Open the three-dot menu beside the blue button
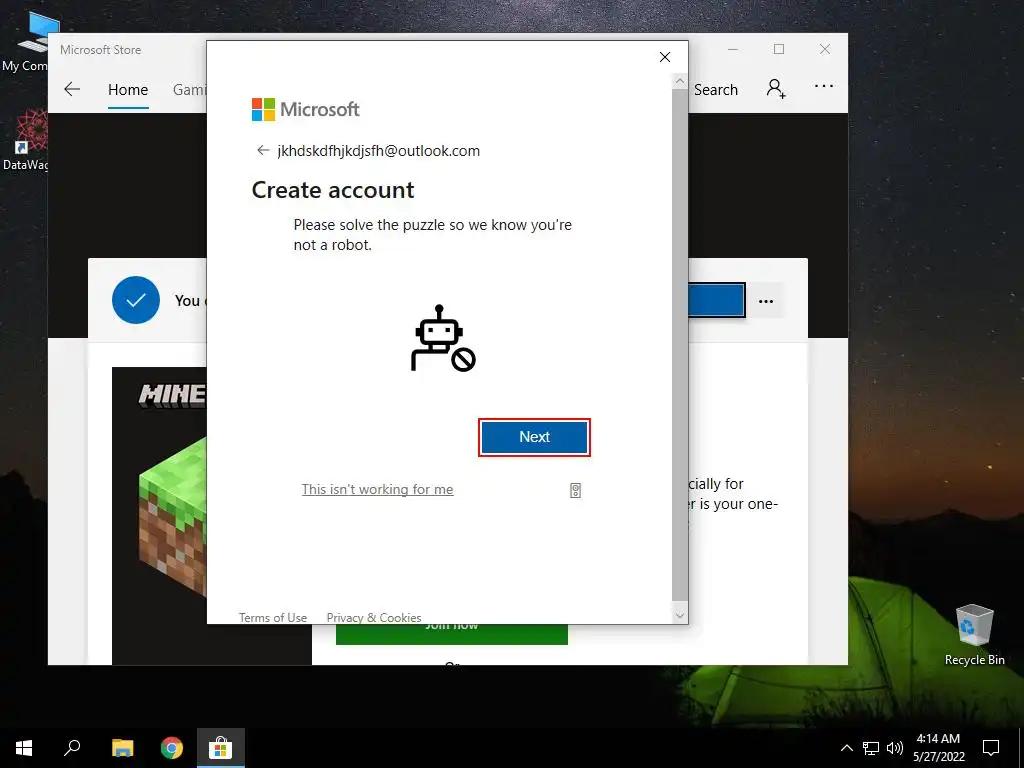The width and height of the screenshot is (1024, 768). pos(766,301)
